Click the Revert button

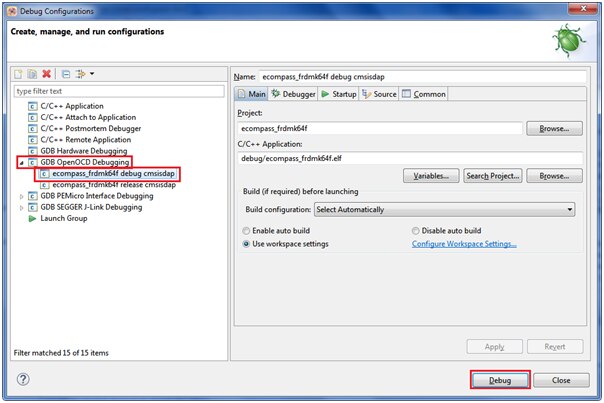click(555, 347)
